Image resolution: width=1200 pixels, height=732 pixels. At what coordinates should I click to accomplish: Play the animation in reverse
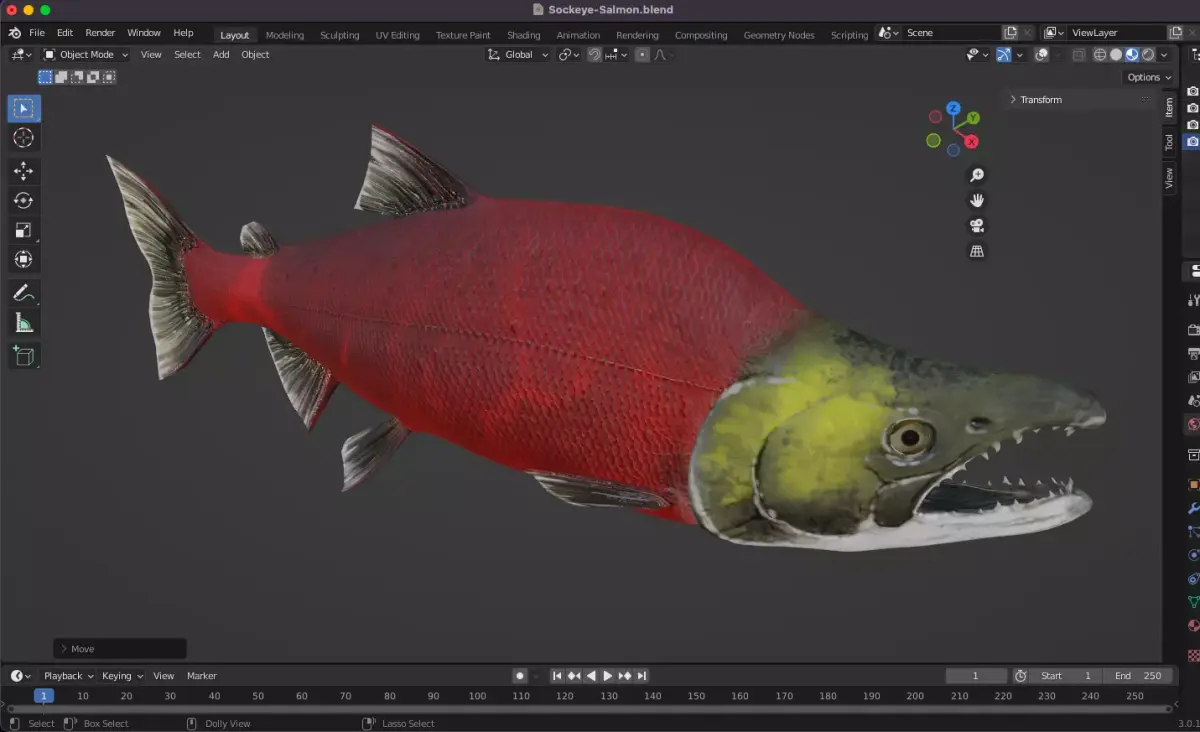tap(591, 676)
